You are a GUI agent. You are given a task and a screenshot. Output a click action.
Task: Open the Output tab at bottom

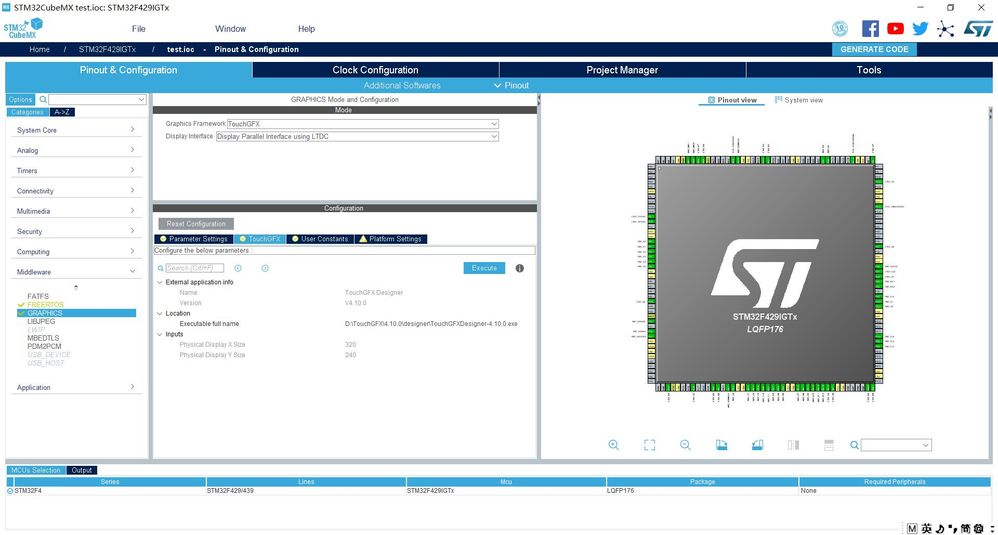click(81, 470)
